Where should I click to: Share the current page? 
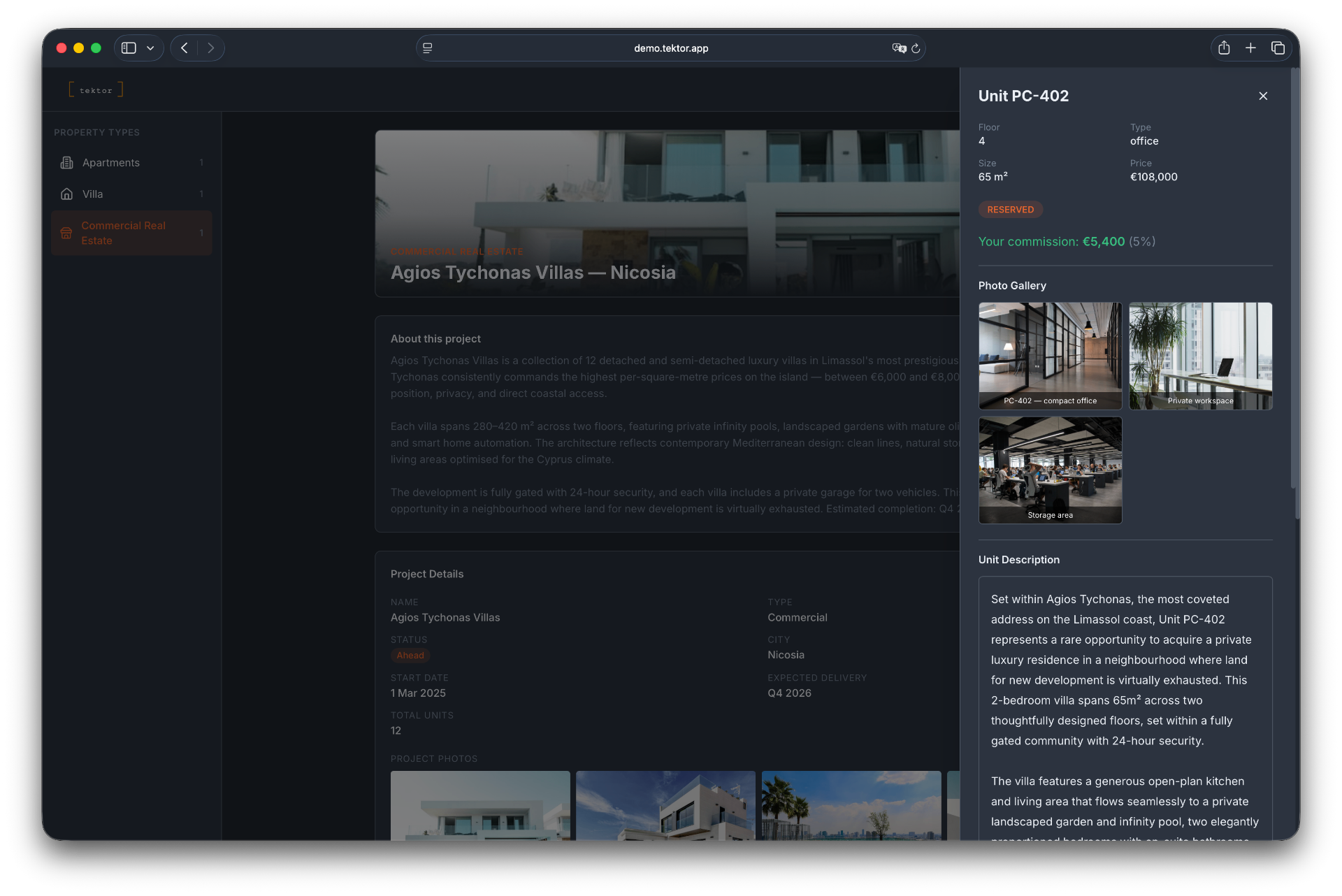[x=1224, y=48]
